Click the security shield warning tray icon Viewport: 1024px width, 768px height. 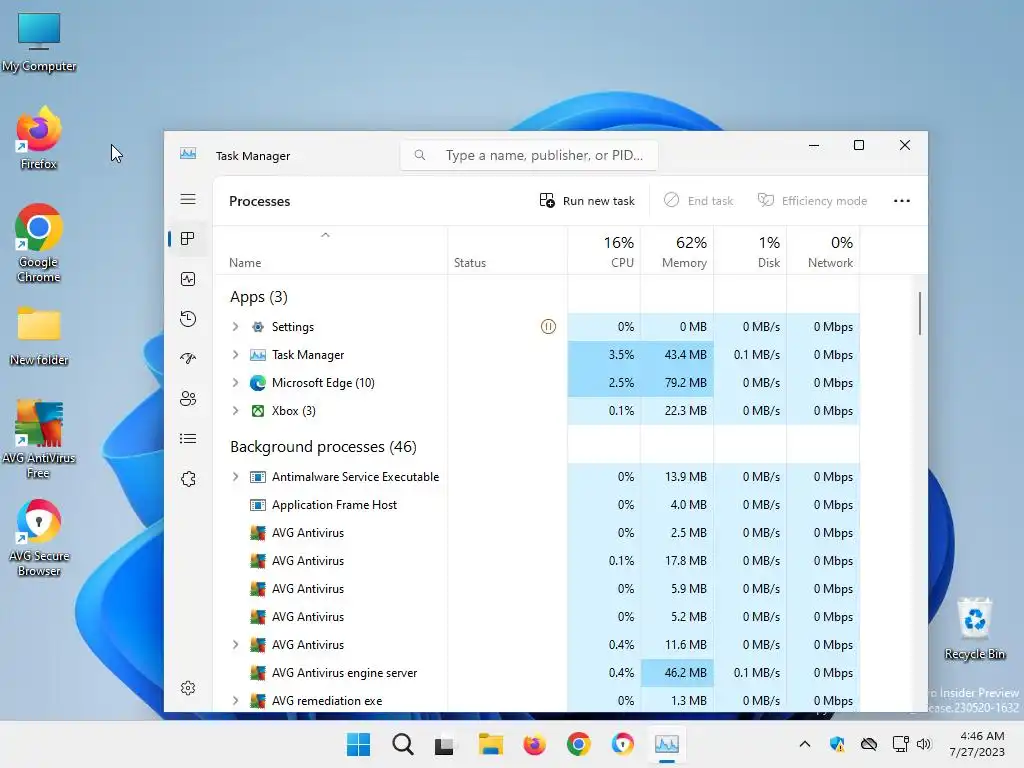[x=837, y=744]
